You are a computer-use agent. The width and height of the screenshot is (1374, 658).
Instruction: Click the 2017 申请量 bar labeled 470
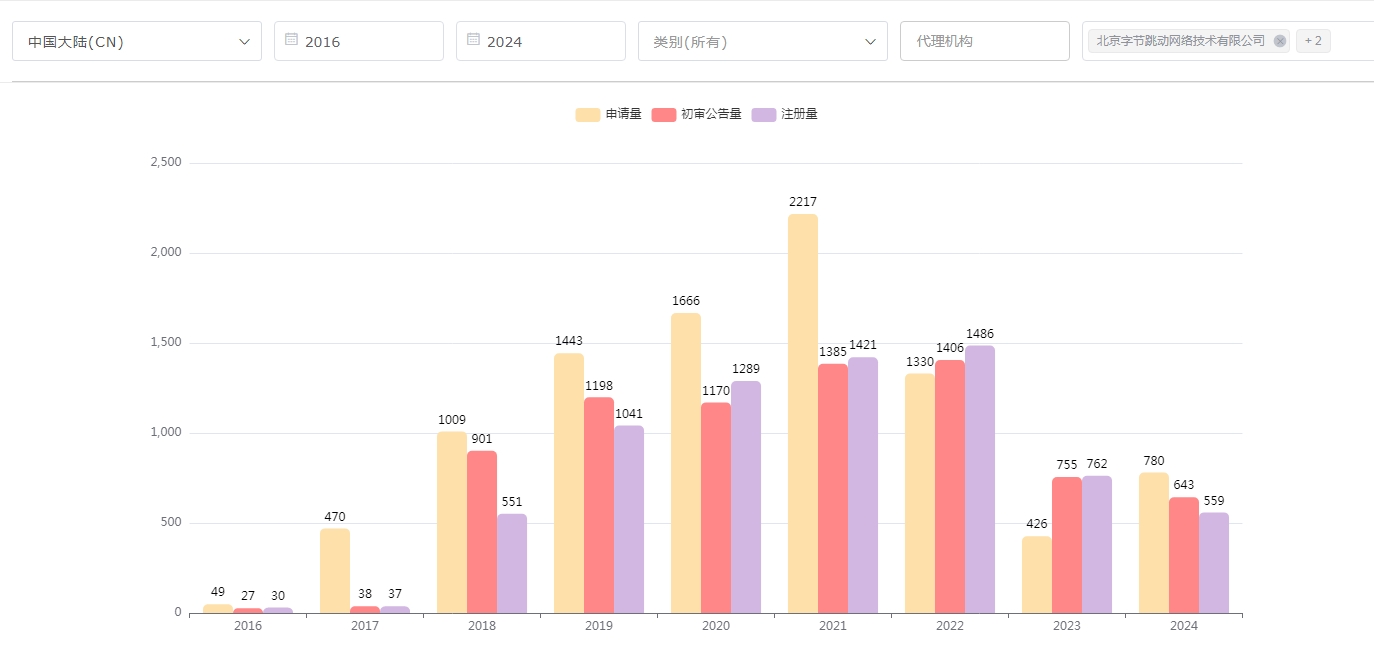tap(334, 570)
